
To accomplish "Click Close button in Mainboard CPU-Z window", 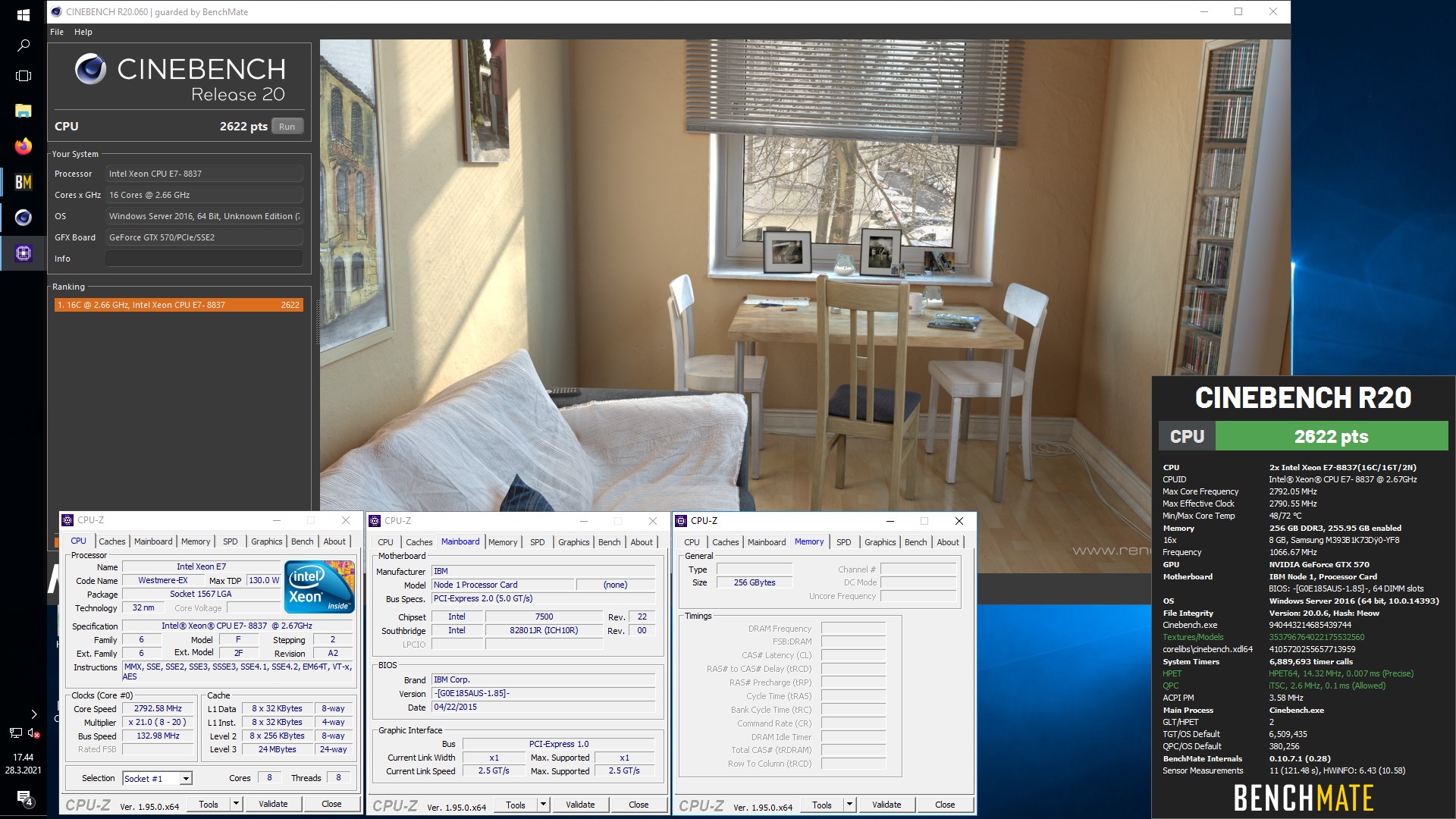I will (x=639, y=805).
